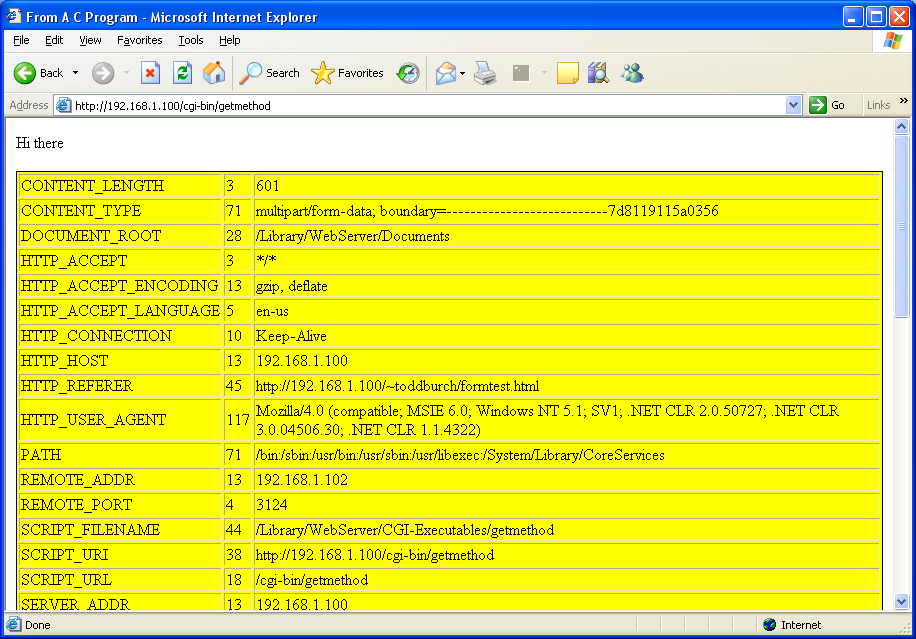
Task: Go back with the green Back arrow
Action: (25, 73)
